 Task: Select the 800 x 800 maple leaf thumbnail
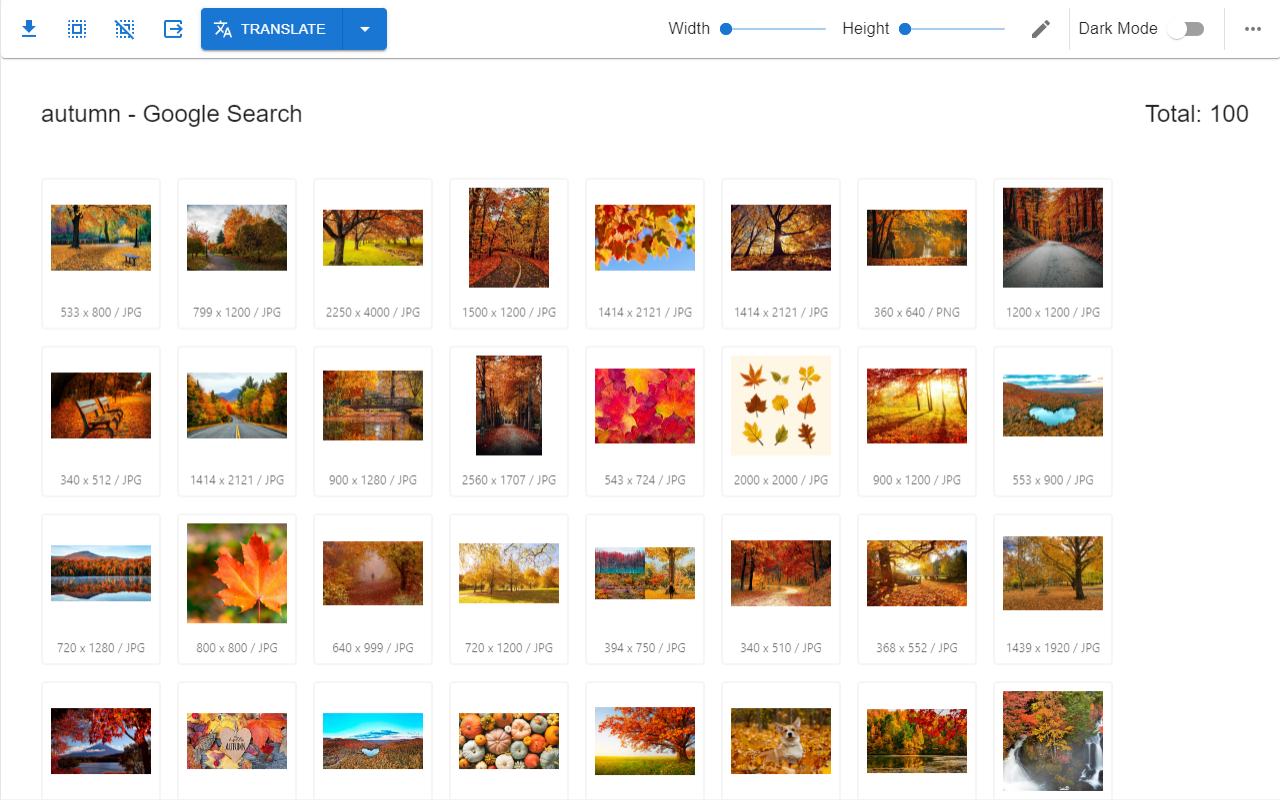(237, 573)
